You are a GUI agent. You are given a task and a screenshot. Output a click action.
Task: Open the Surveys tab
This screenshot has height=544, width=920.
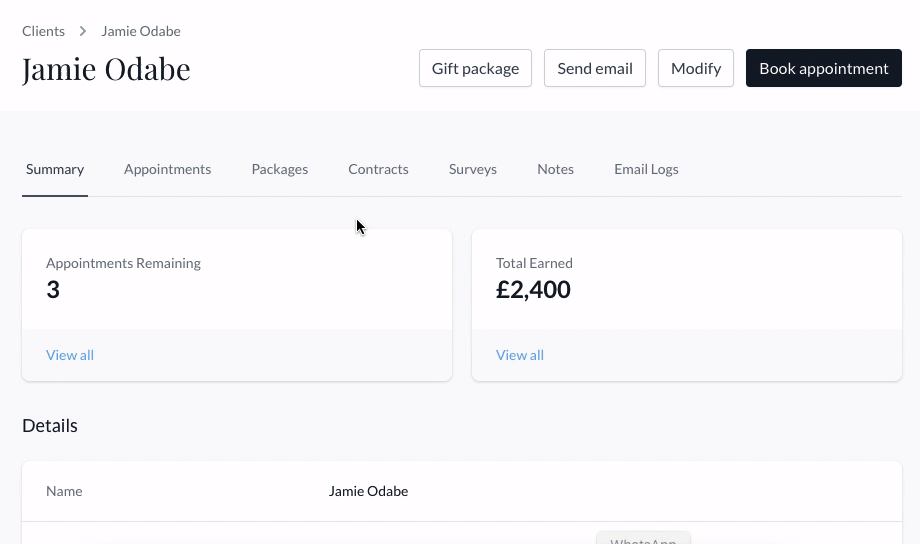coord(473,169)
